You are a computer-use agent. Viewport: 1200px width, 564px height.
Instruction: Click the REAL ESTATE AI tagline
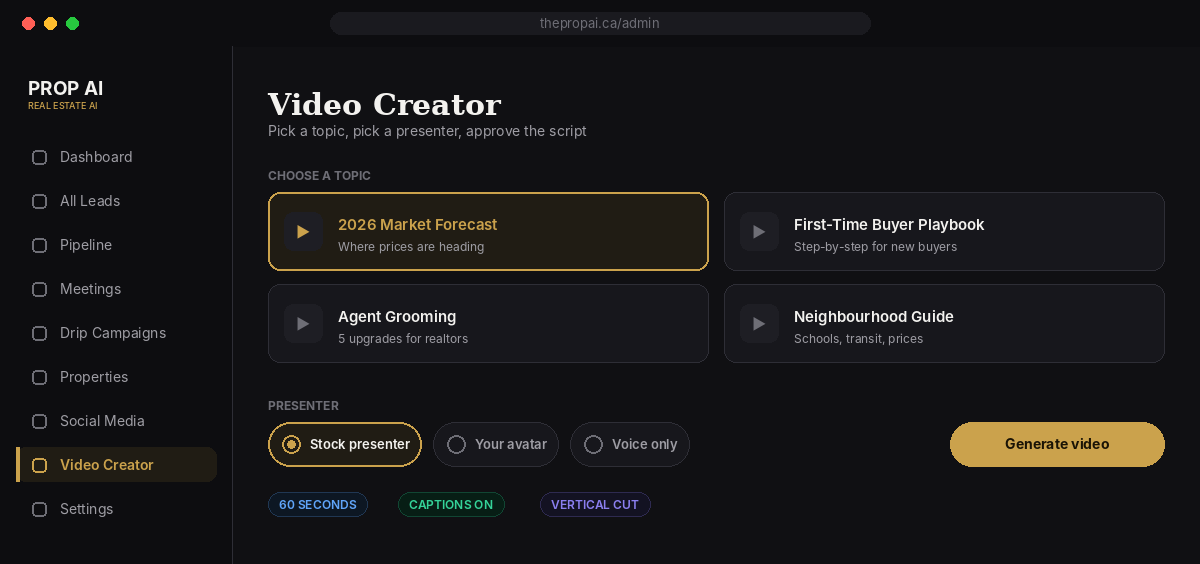click(x=63, y=106)
